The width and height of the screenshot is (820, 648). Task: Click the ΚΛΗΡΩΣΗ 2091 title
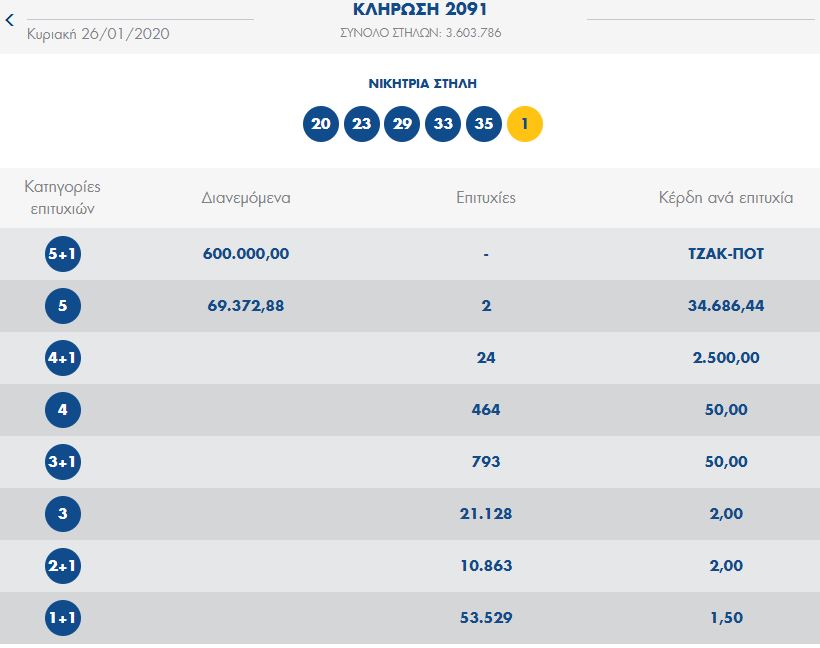[x=421, y=11]
